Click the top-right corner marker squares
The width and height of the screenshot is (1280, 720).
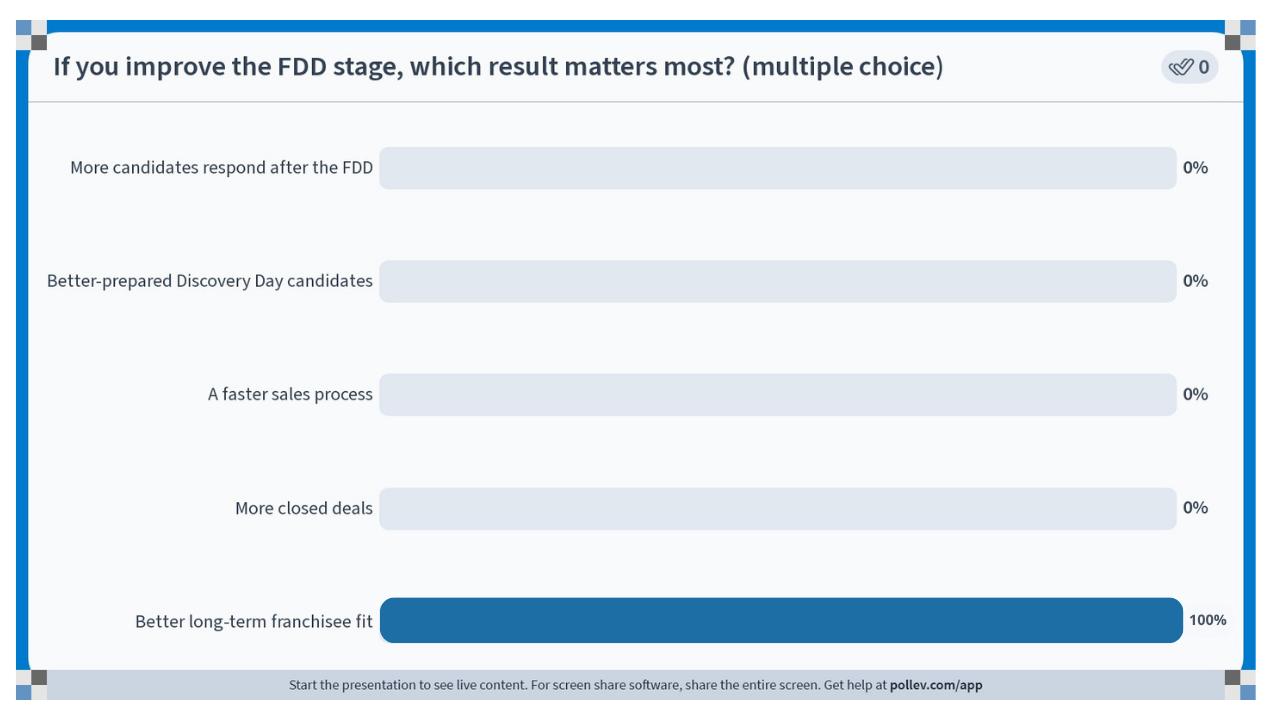(x=1240, y=35)
